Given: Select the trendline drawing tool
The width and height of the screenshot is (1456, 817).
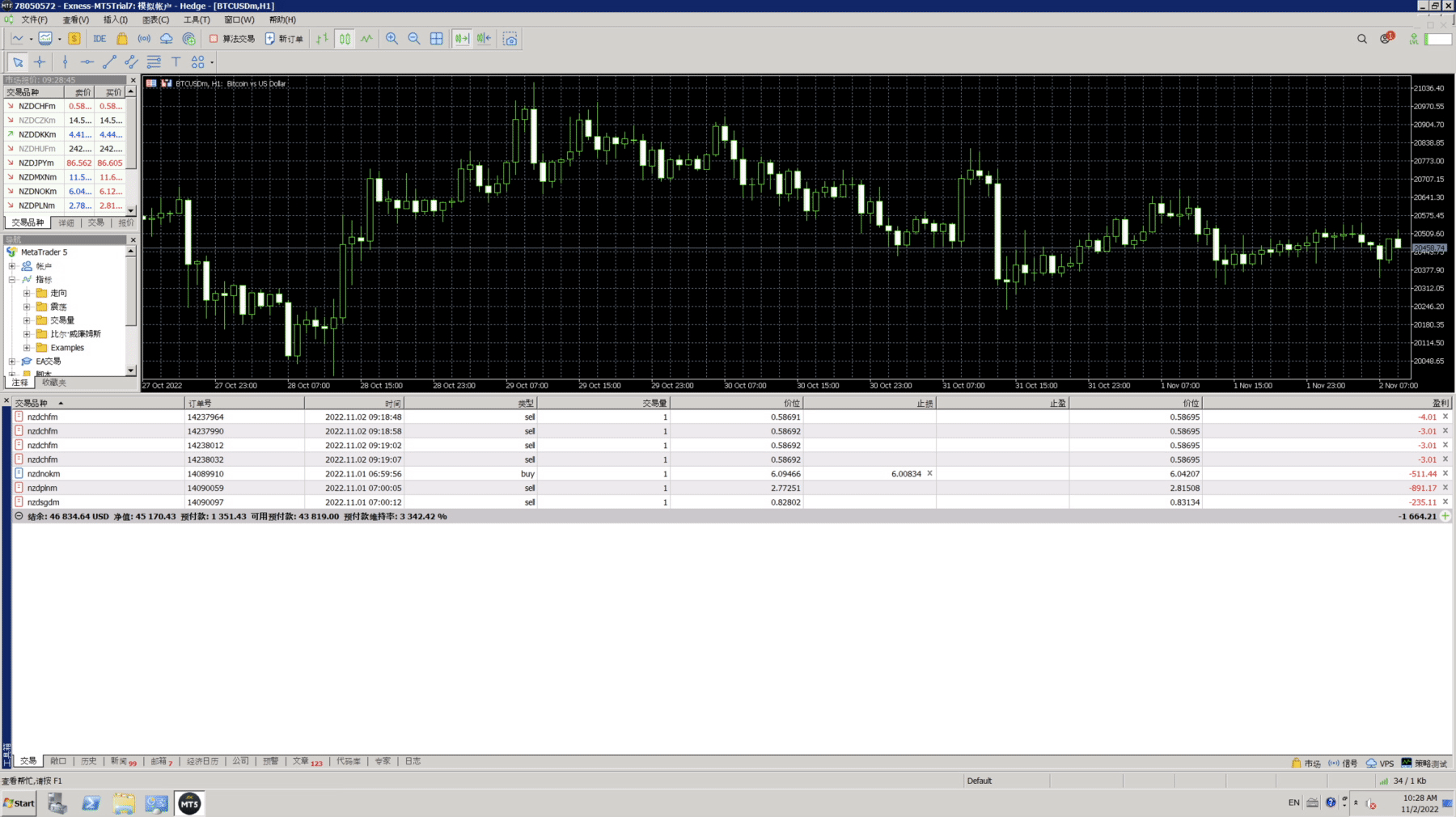Looking at the screenshot, I should (109, 61).
